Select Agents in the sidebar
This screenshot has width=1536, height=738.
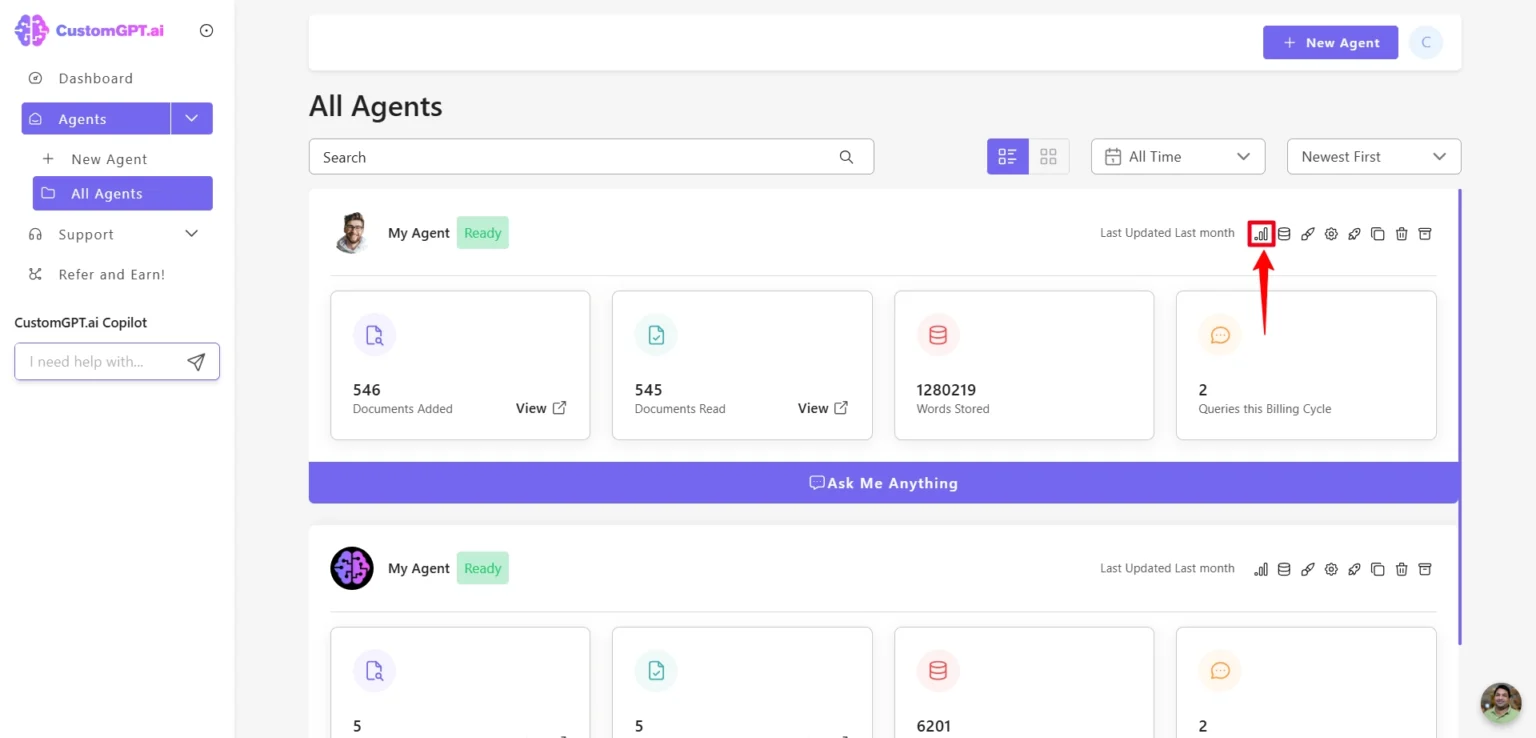[96, 119]
